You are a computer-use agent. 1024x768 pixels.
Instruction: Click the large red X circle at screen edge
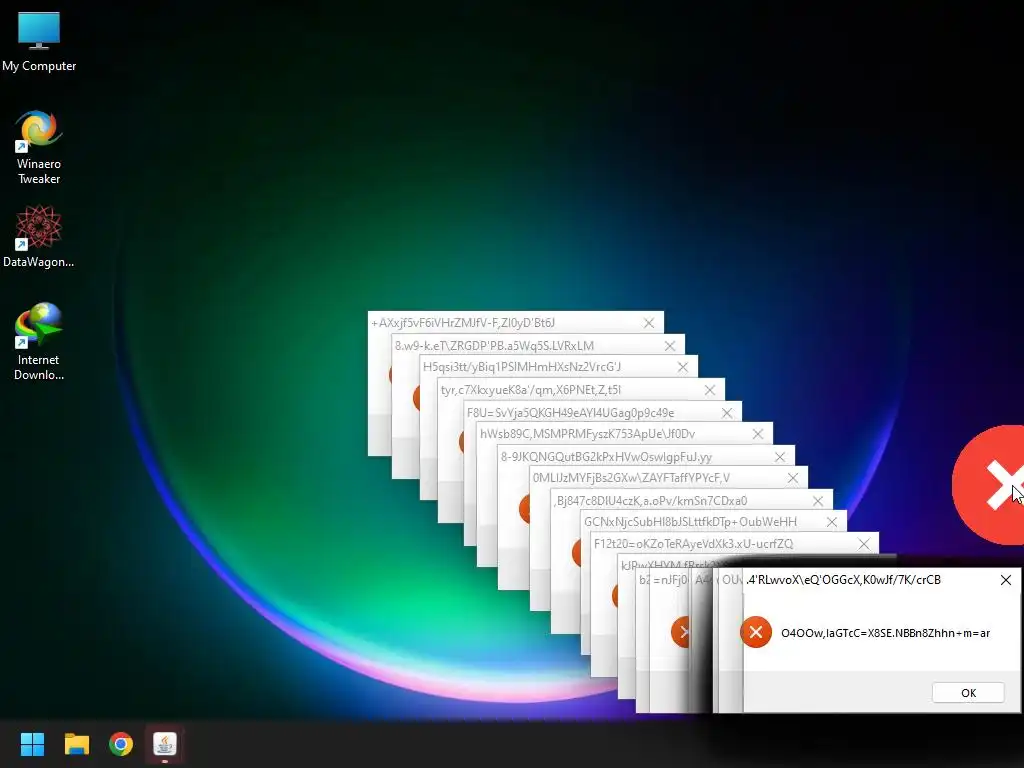pos(988,485)
